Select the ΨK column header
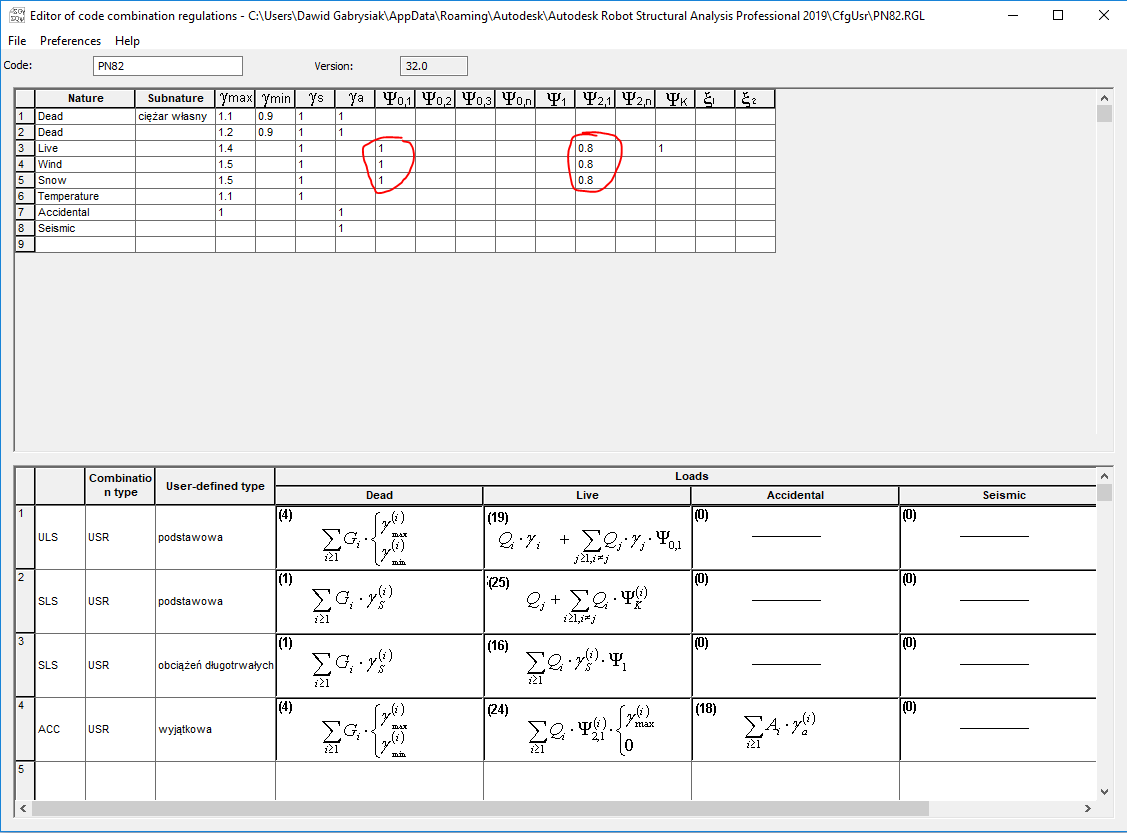The image size is (1127, 833). click(675, 98)
